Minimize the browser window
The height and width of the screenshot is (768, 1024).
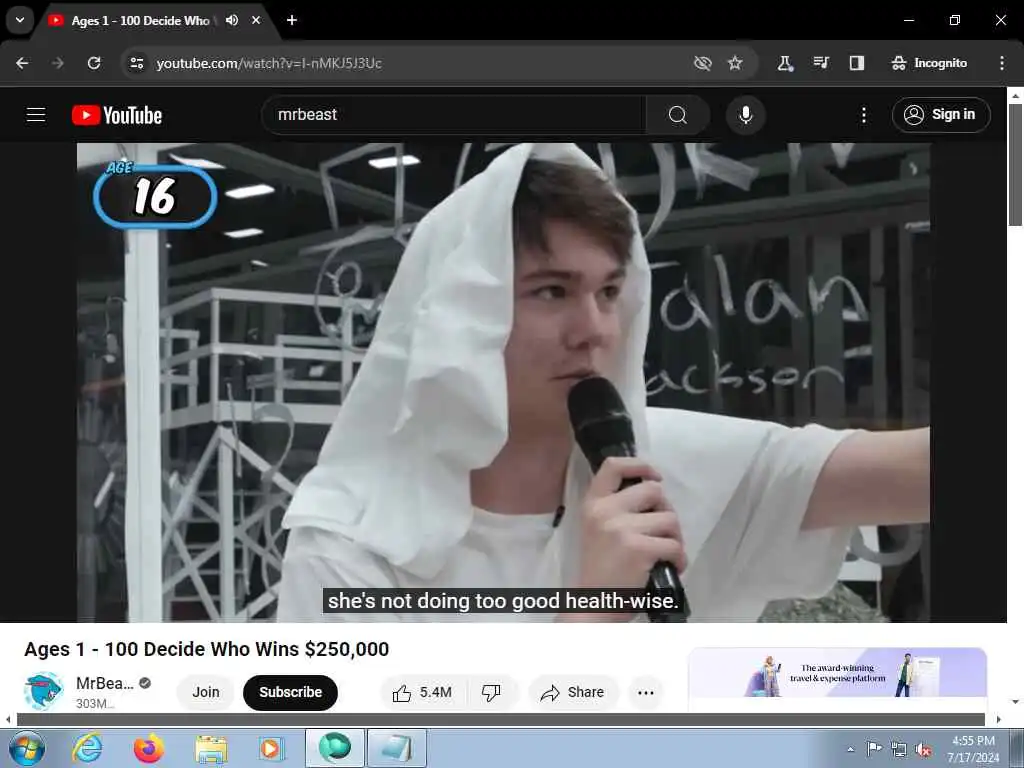pos(908,20)
